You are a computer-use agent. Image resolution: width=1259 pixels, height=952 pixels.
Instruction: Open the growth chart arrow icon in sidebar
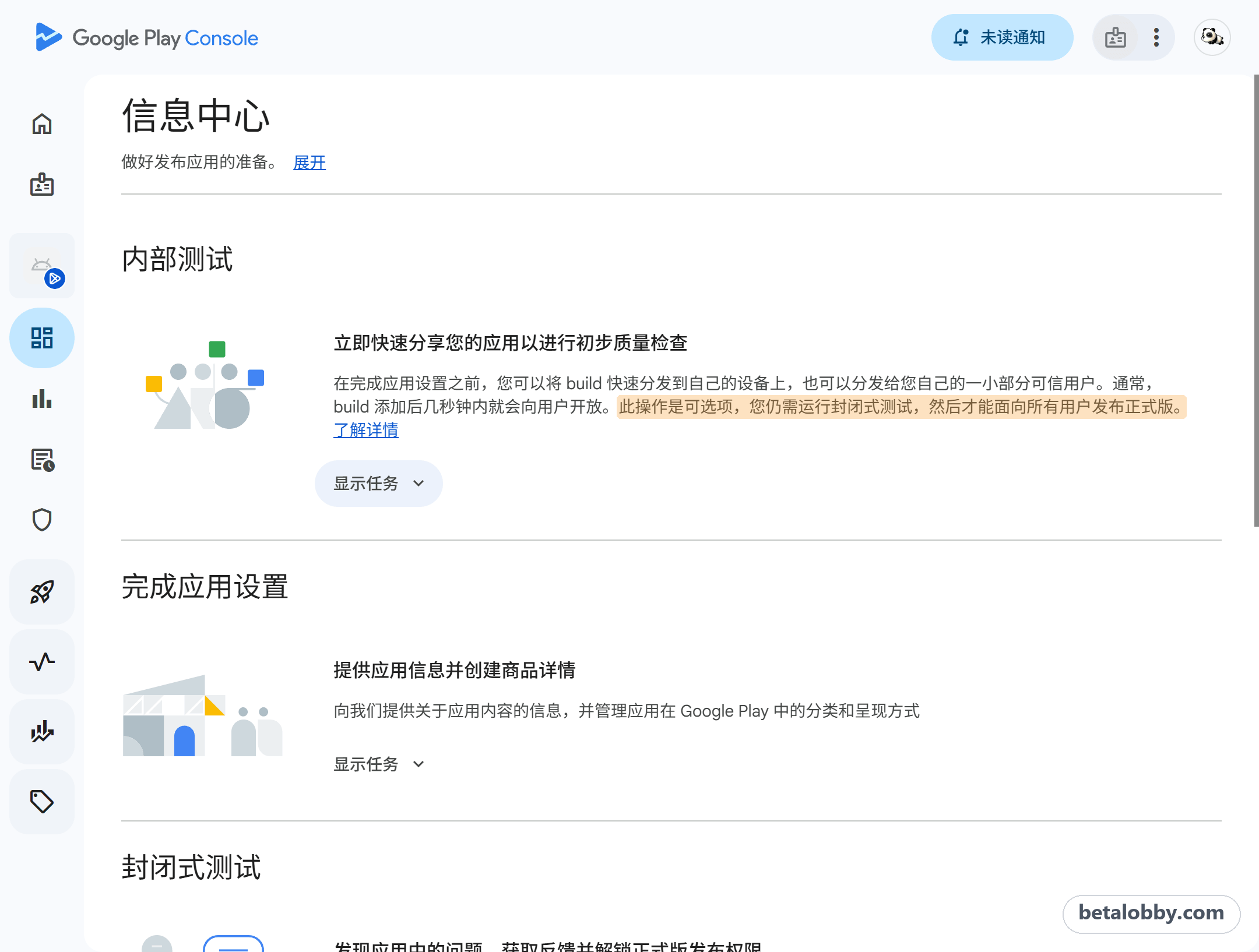(x=42, y=732)
